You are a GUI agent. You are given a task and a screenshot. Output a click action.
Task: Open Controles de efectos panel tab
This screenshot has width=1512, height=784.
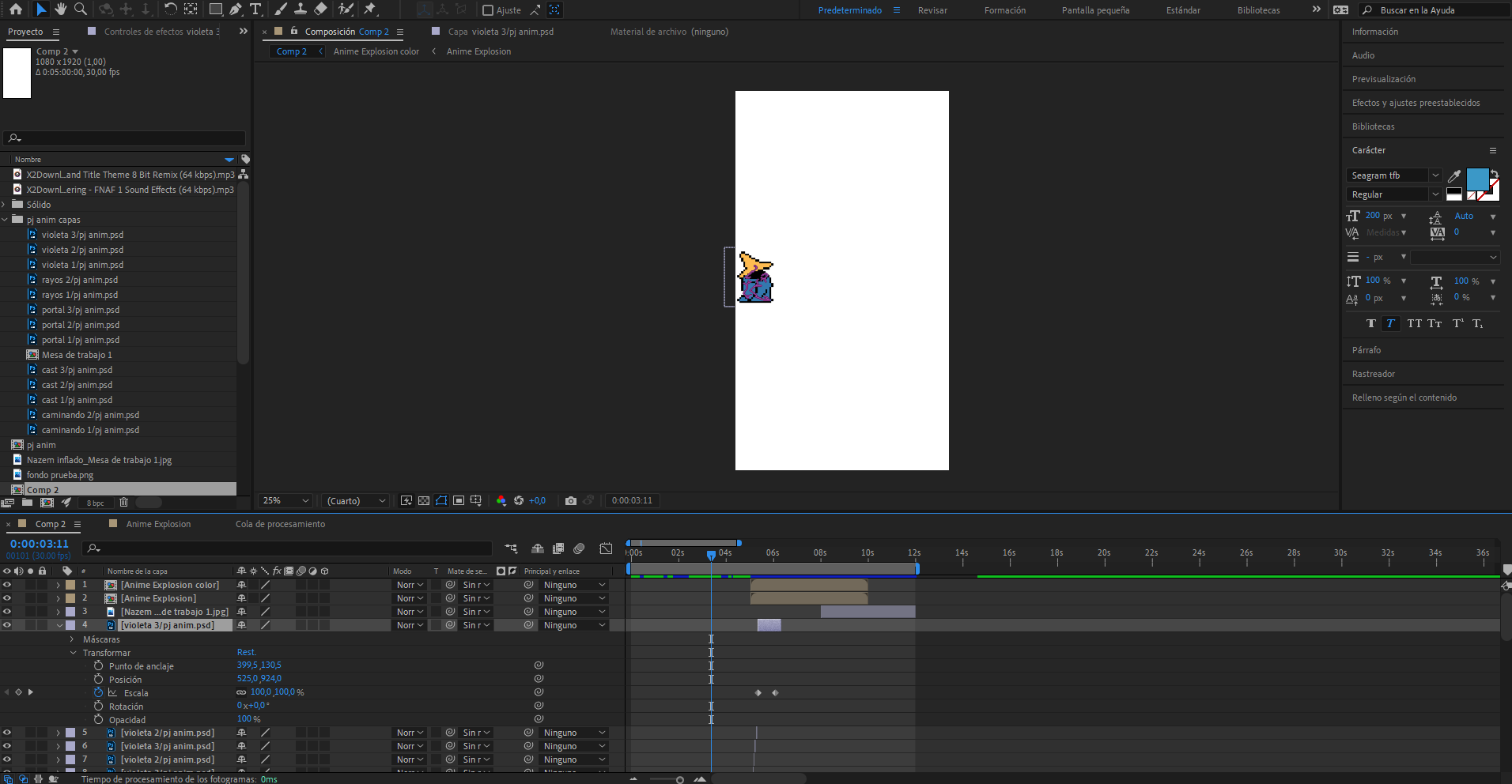click(161, 32)
